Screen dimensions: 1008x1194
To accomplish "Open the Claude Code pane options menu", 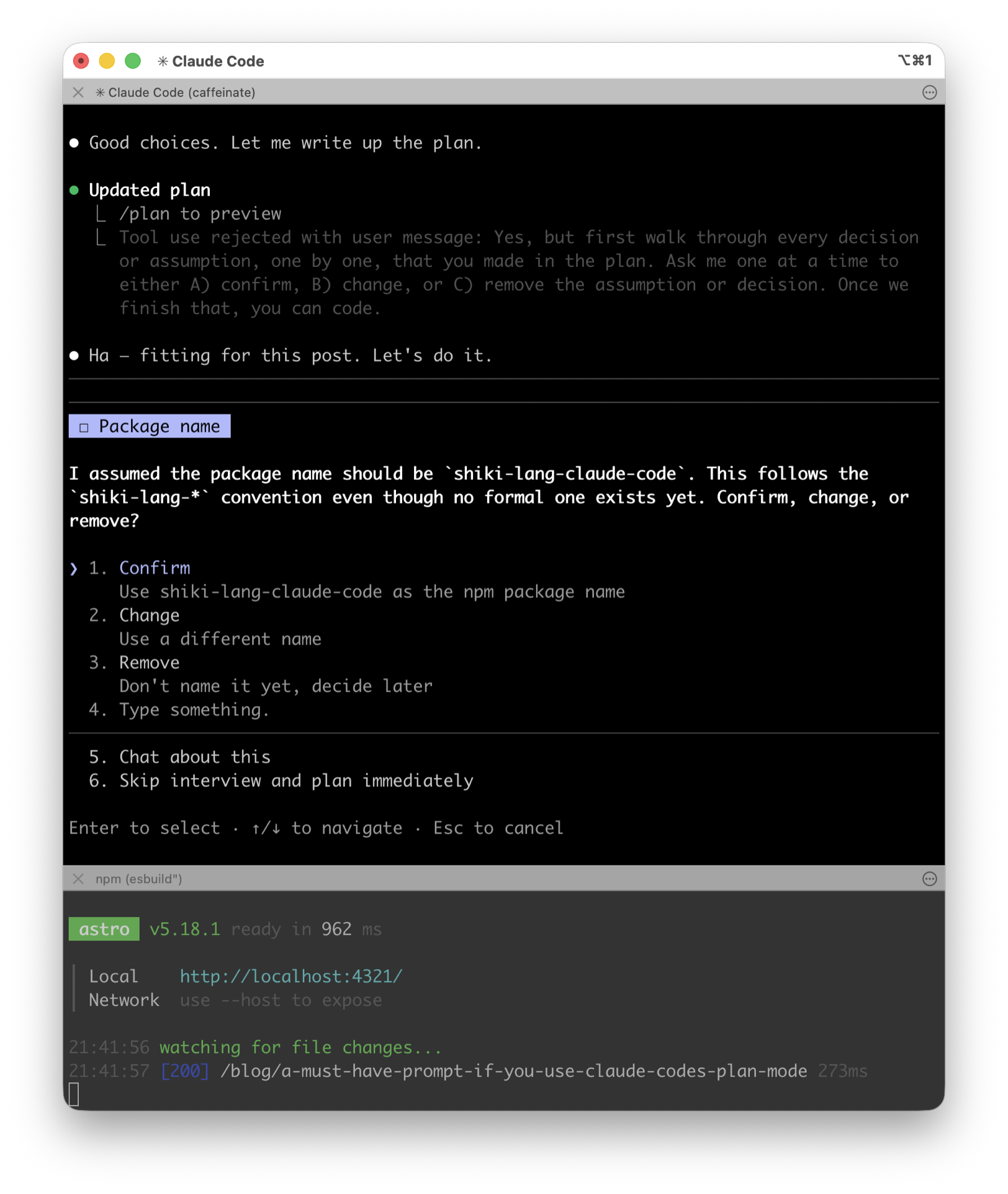I will click(929, 93).
